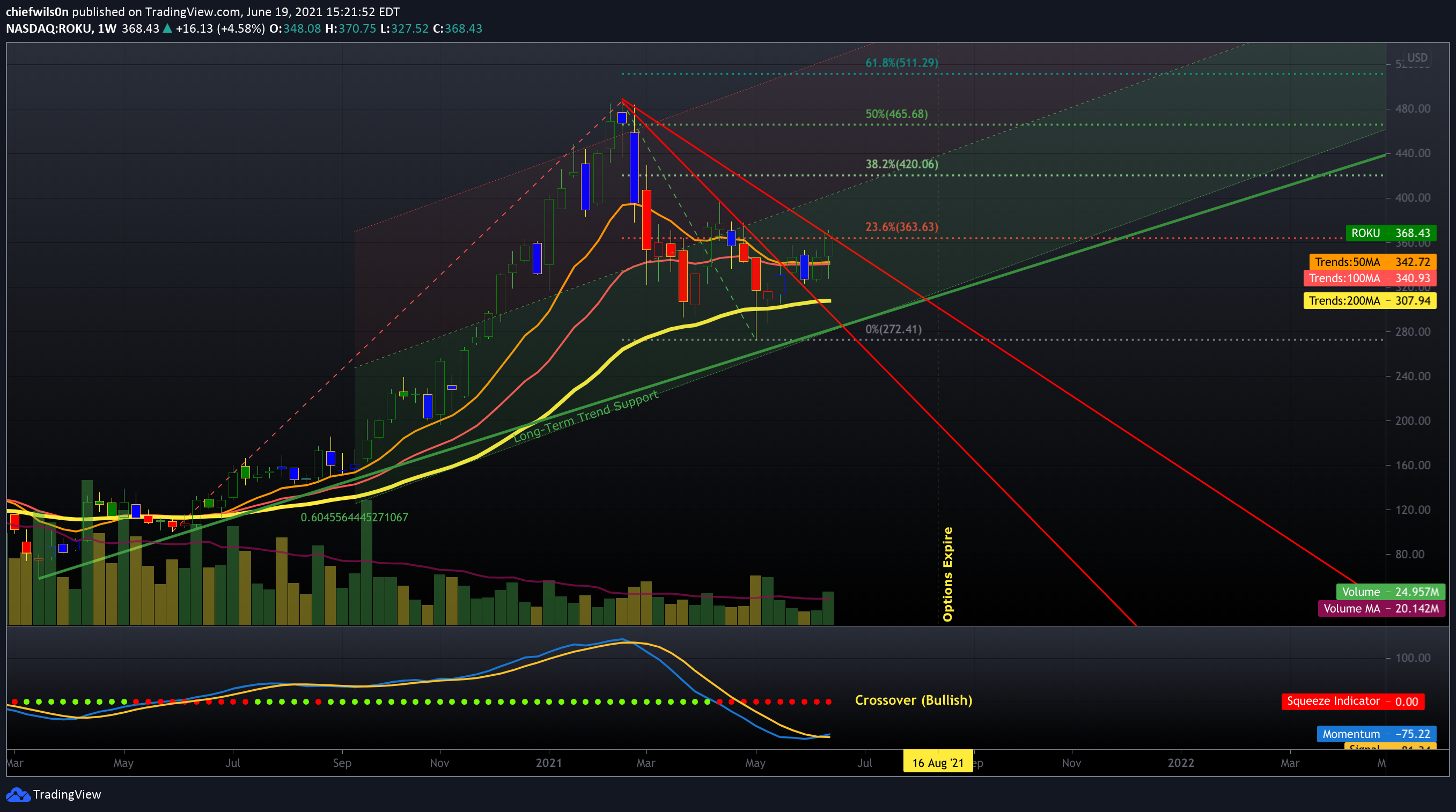Click the chiefwils0n author name

click(x=38, y=12)
